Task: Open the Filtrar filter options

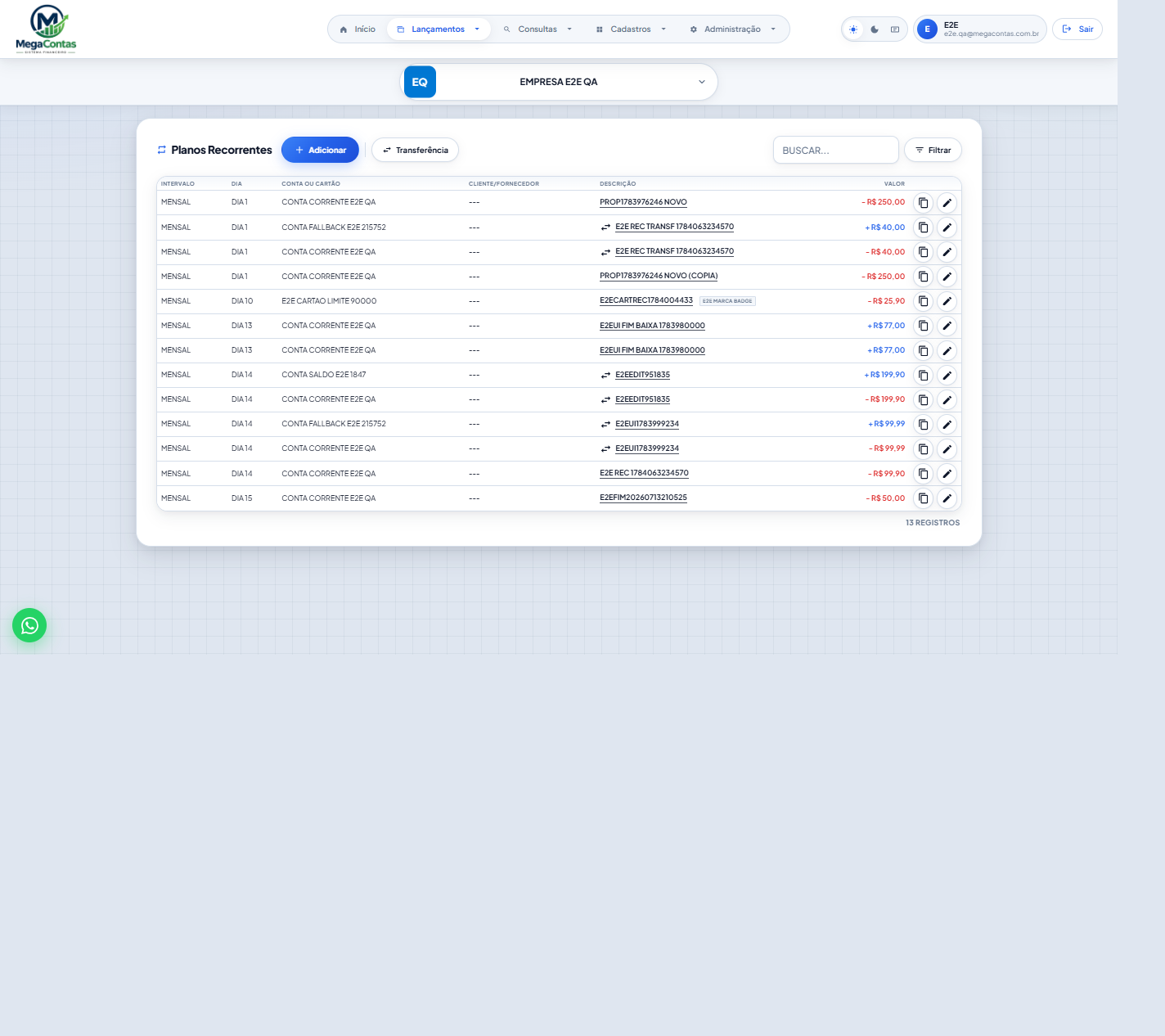Action: (x=933, y=150)
